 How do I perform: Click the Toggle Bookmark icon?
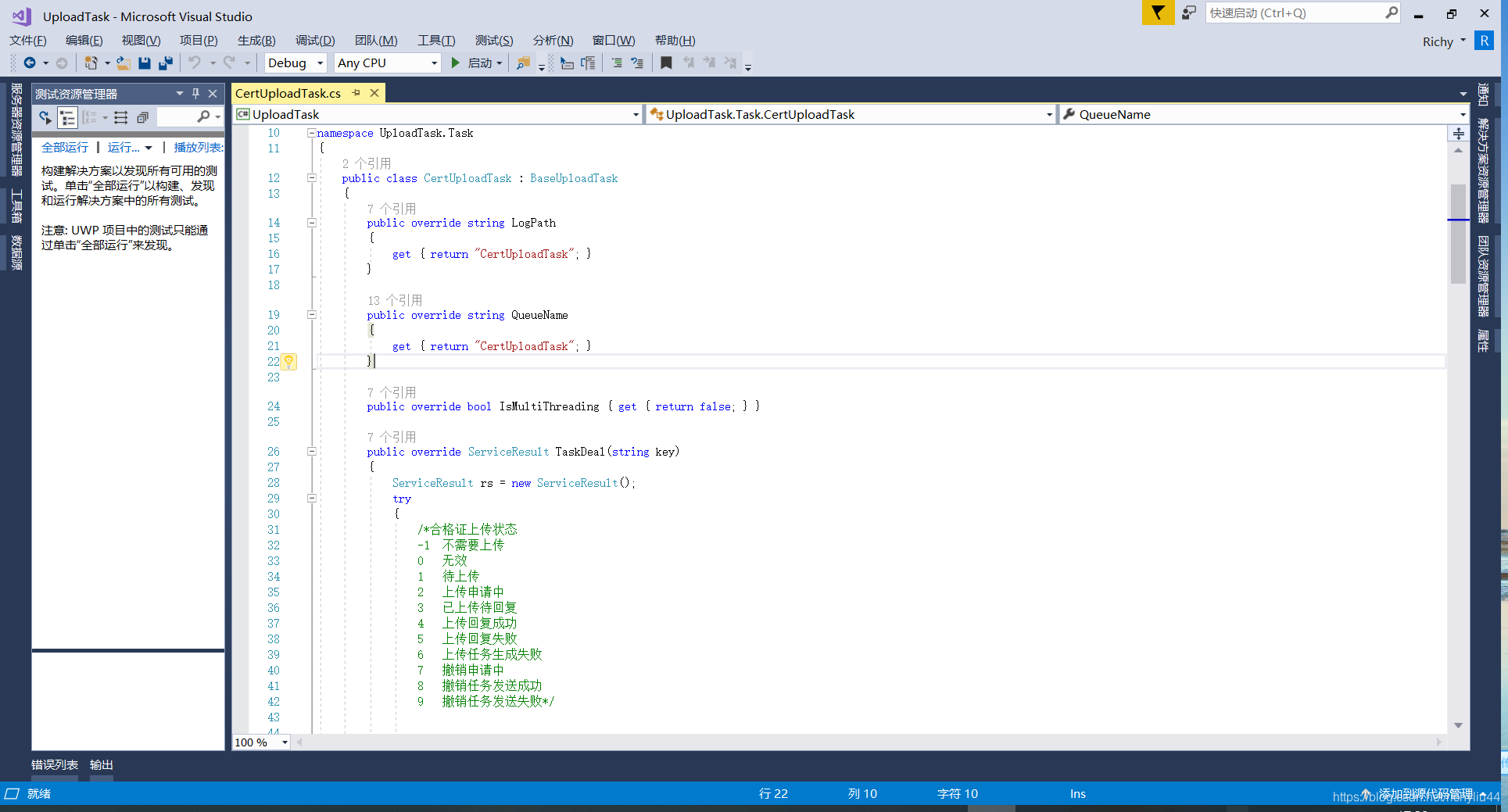tap(666, 63)
